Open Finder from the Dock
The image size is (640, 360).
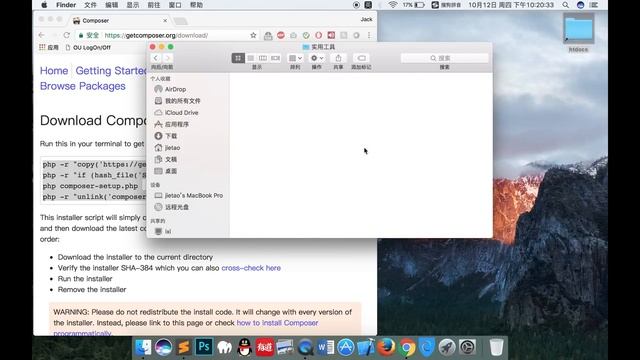coord(143,347)
